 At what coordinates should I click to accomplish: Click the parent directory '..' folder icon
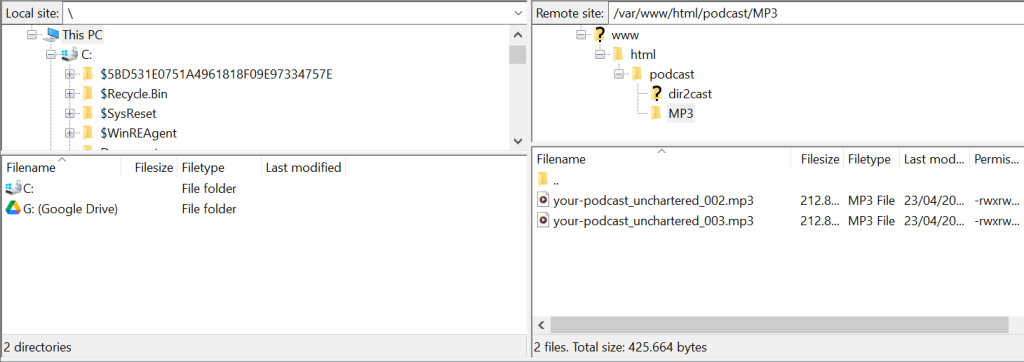[x=543, y=179]
